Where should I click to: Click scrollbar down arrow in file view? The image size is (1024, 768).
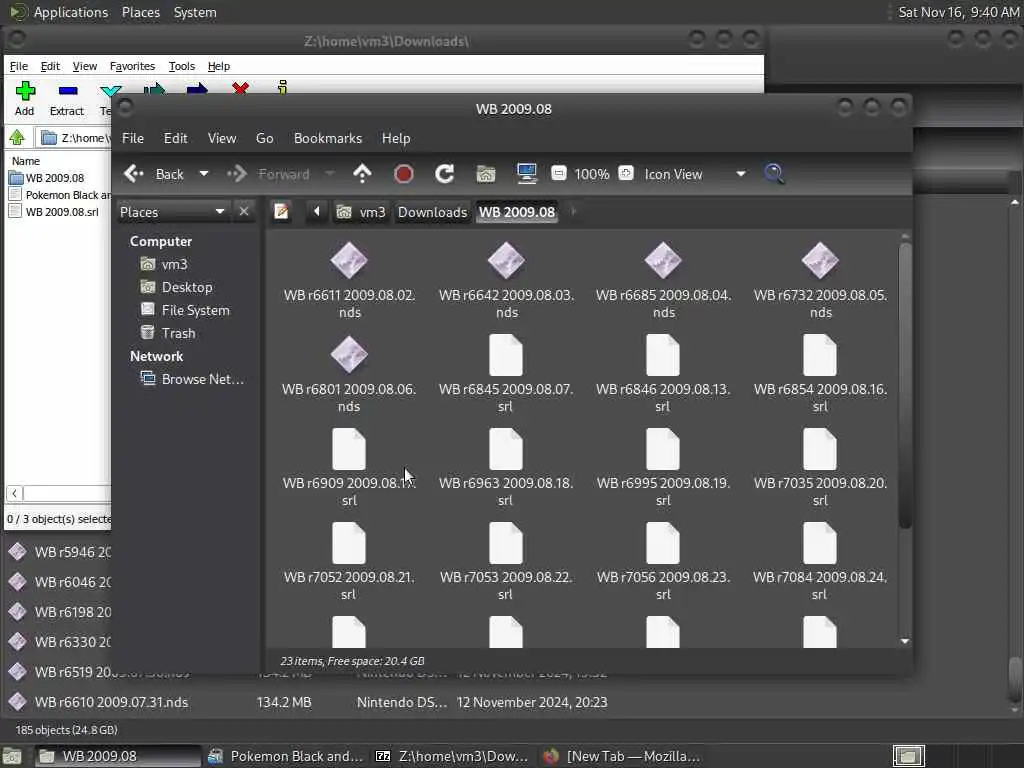click(904, 641)
